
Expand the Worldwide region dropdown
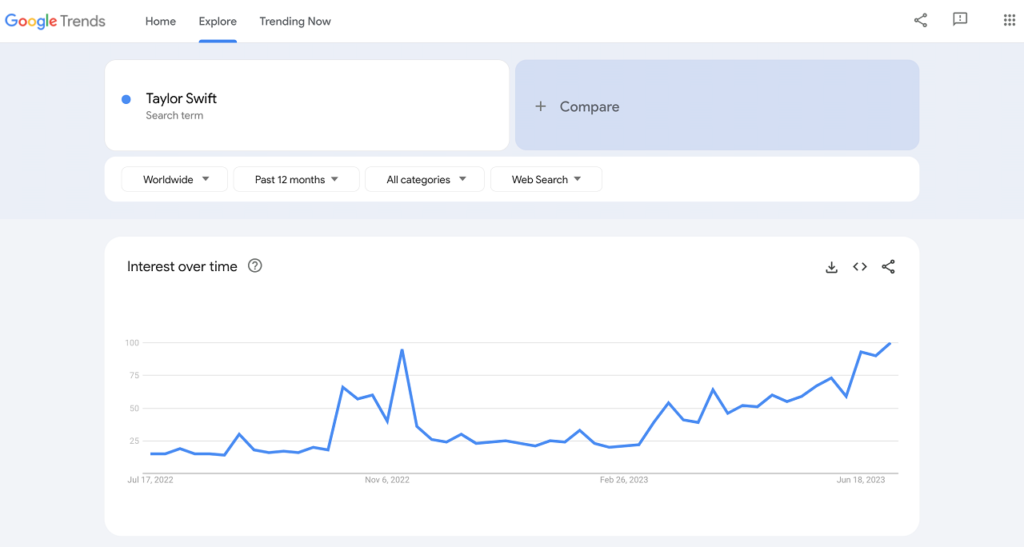click(176, 180)
